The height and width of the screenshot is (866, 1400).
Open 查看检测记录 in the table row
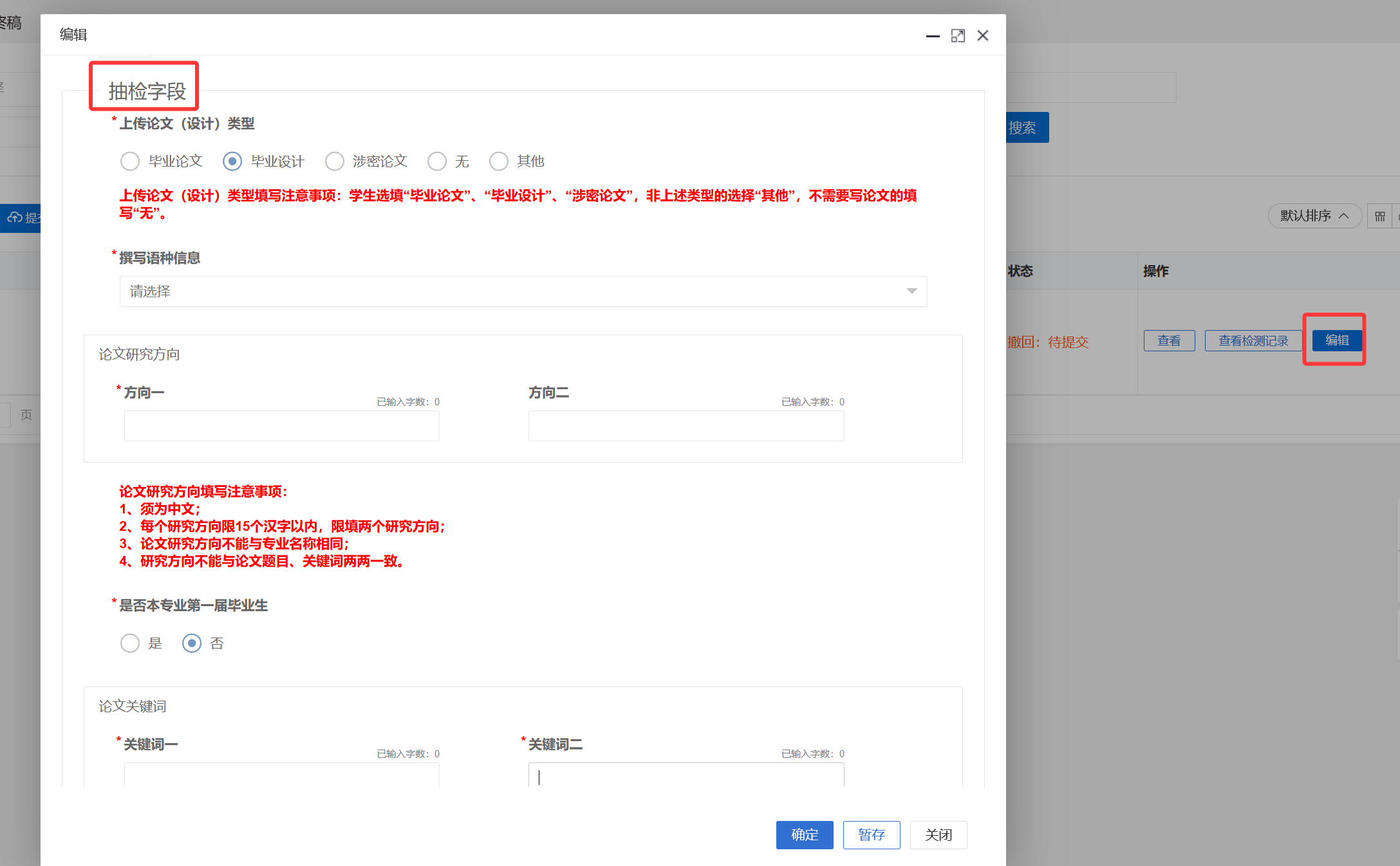1253,341
